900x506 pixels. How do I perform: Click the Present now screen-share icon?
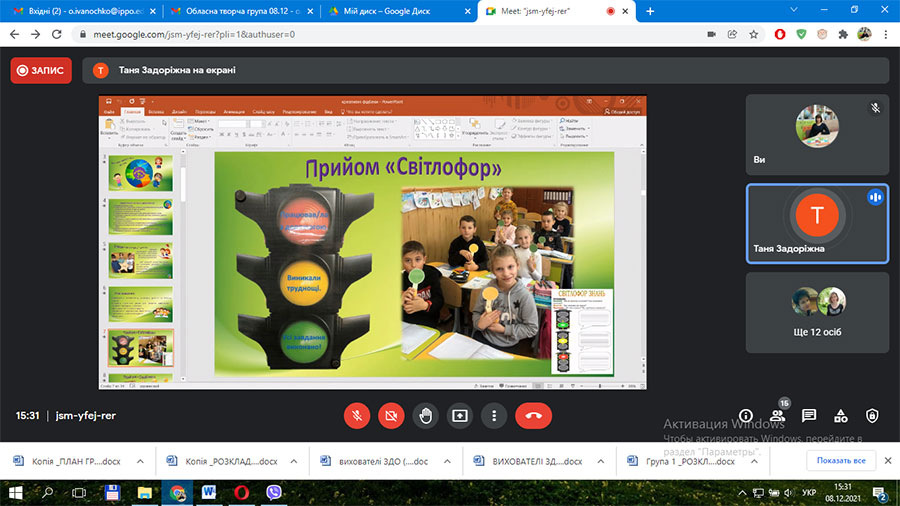point(460,415)
